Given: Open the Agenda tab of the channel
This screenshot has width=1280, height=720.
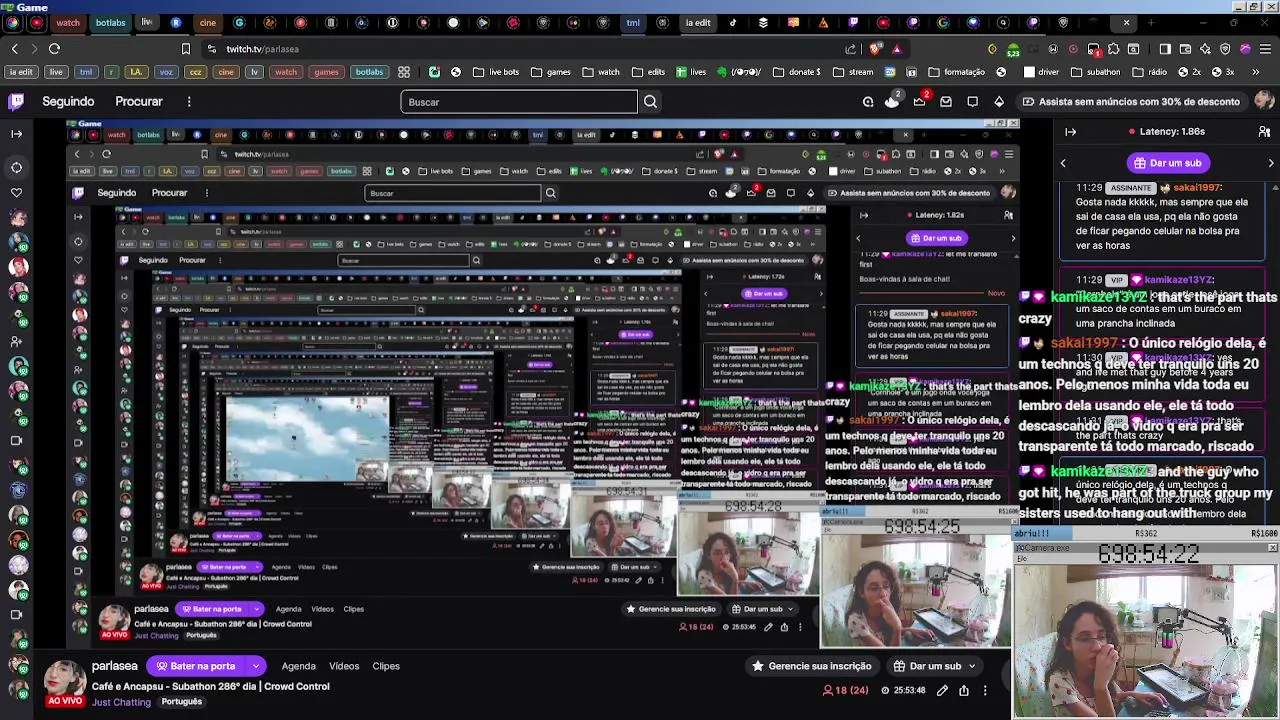Looking at the screenshot, I should (x=298, y=666).
